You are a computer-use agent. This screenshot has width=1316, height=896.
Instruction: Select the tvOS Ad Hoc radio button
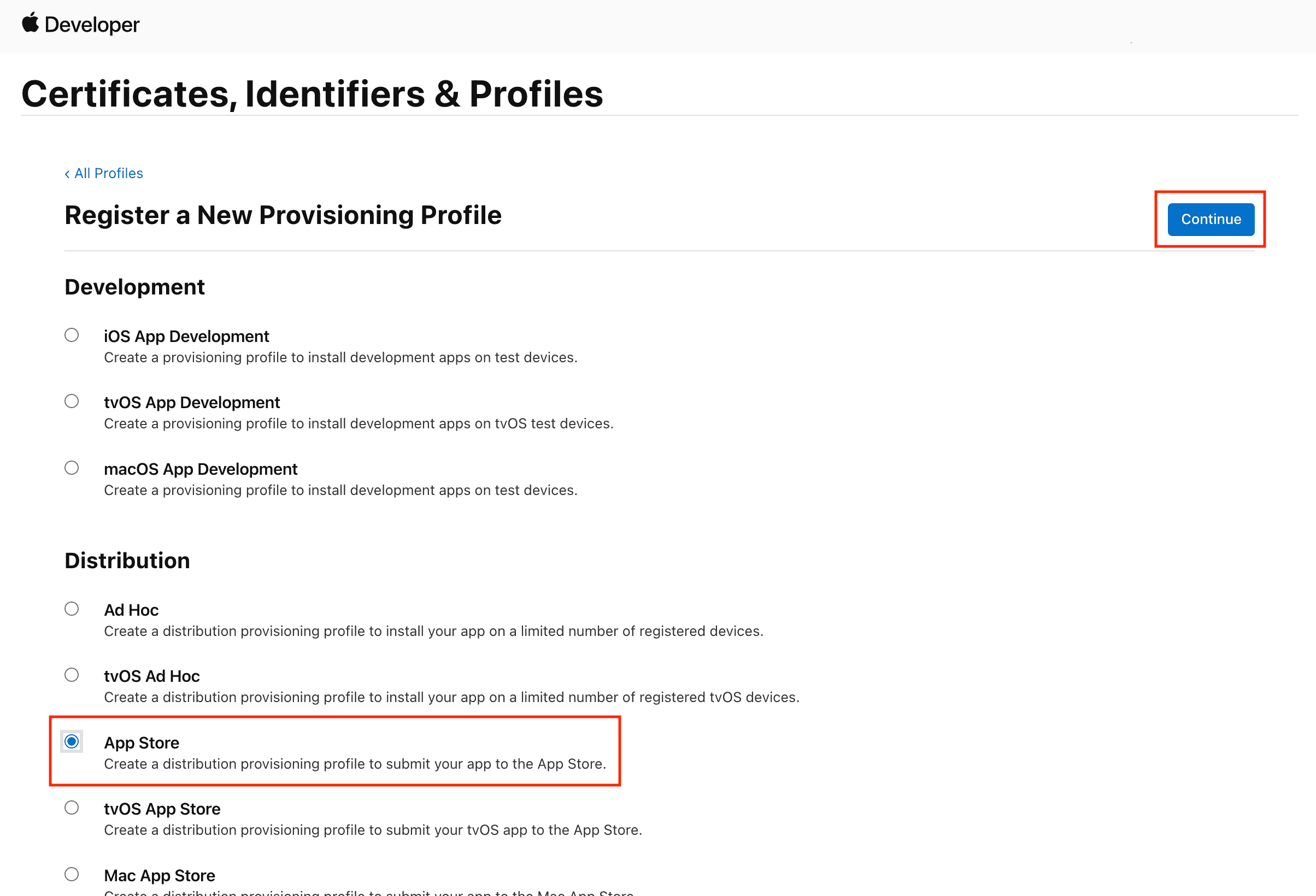pos(72,674)
